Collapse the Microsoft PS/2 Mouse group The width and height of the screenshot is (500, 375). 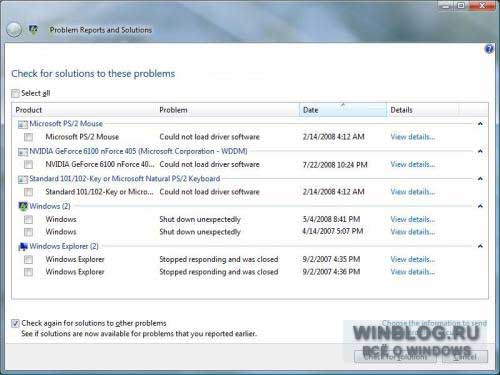pyautogui.click(x=480, y=124)
